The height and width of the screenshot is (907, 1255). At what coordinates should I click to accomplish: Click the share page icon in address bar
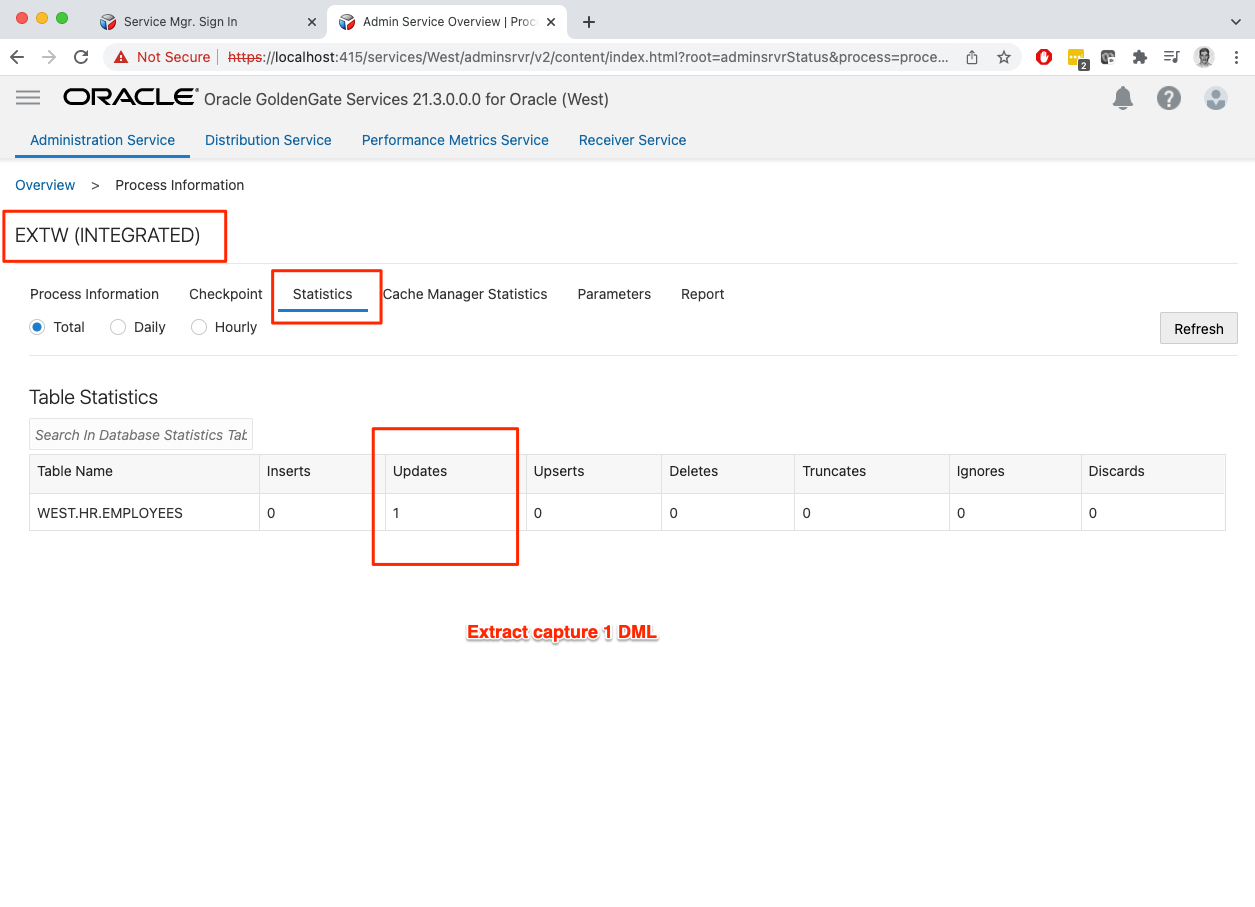pos(972,57)
